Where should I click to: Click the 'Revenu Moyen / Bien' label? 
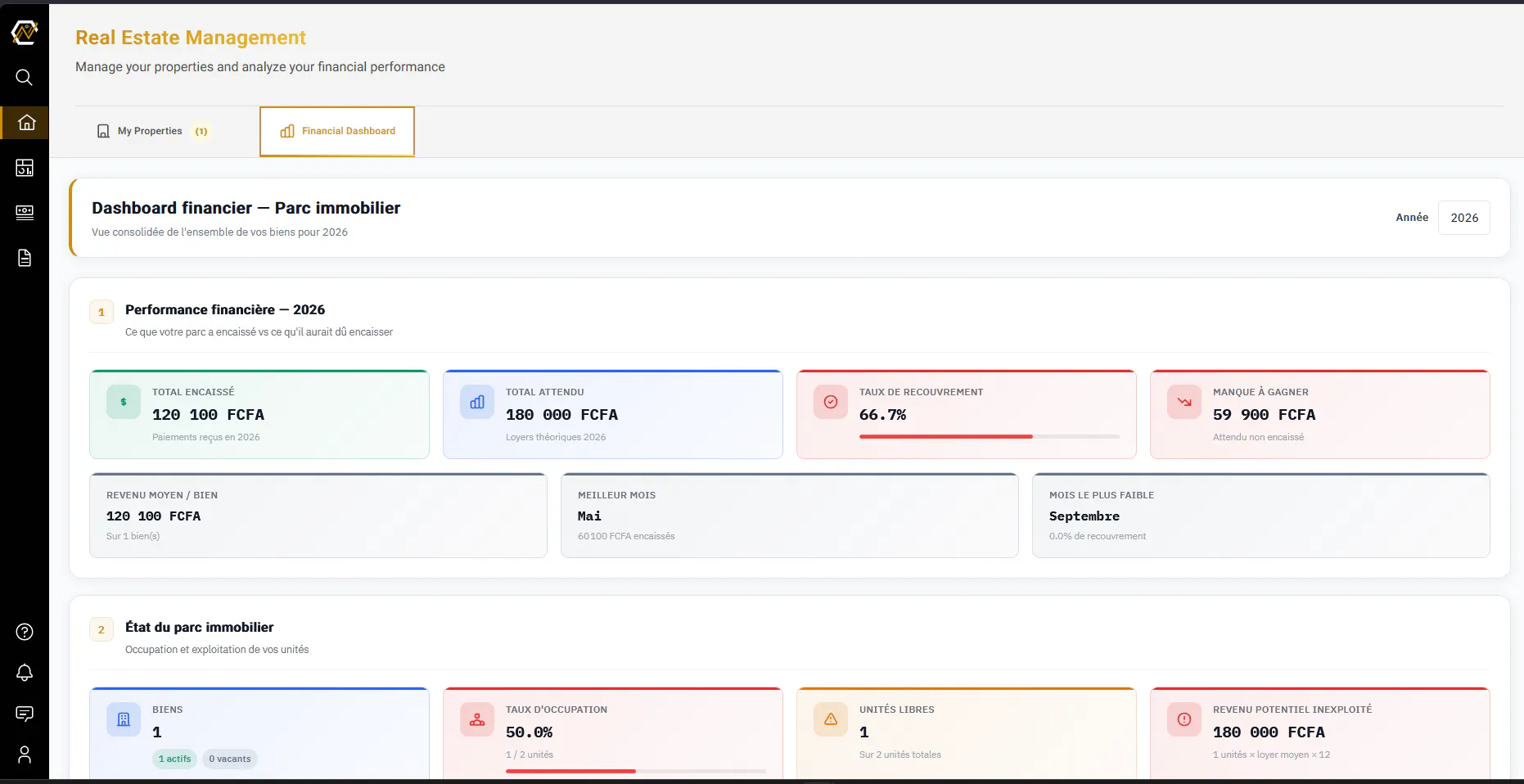click(162, 495)
